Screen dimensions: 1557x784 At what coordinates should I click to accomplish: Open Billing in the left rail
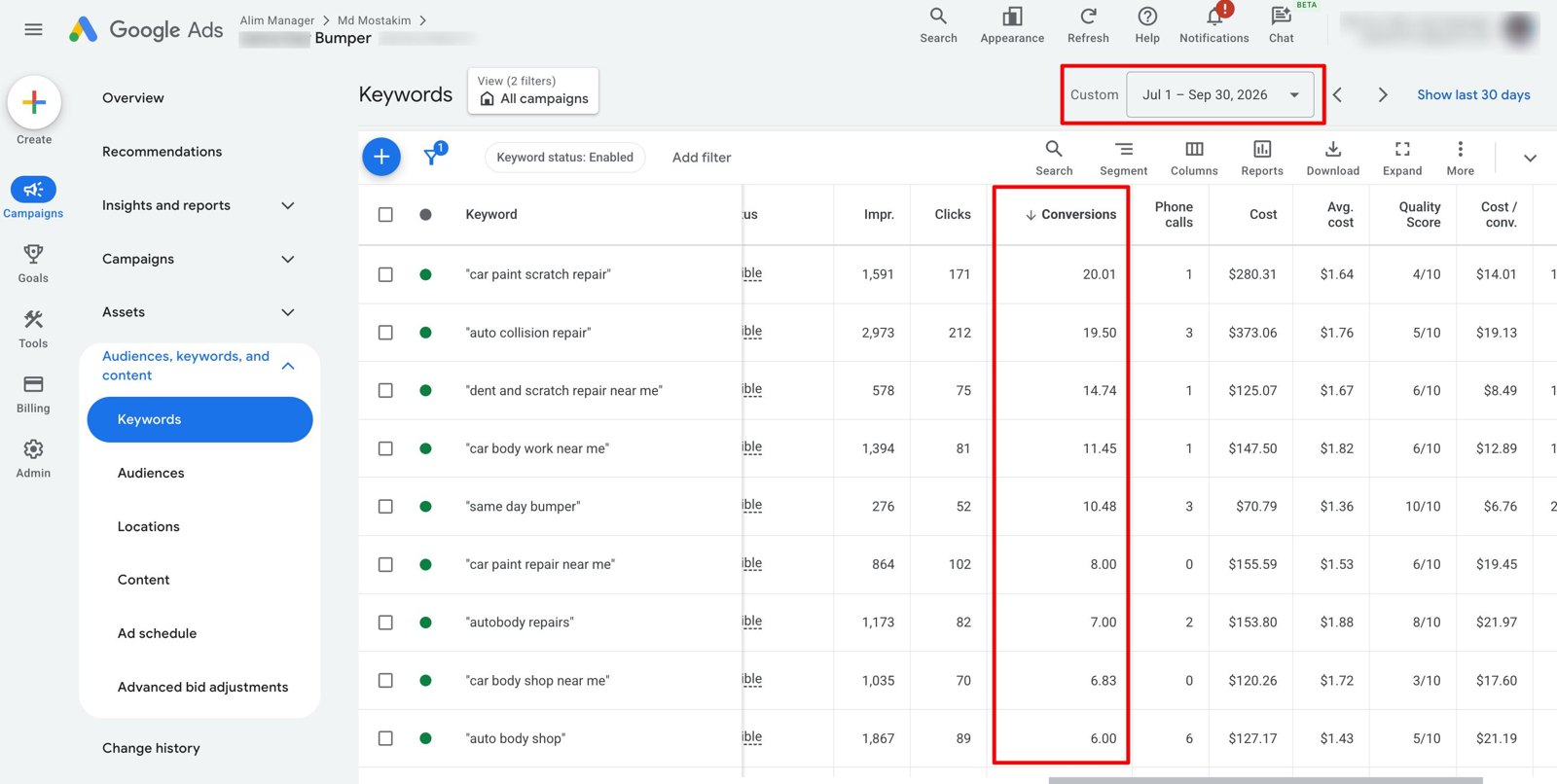coord(33,394)
